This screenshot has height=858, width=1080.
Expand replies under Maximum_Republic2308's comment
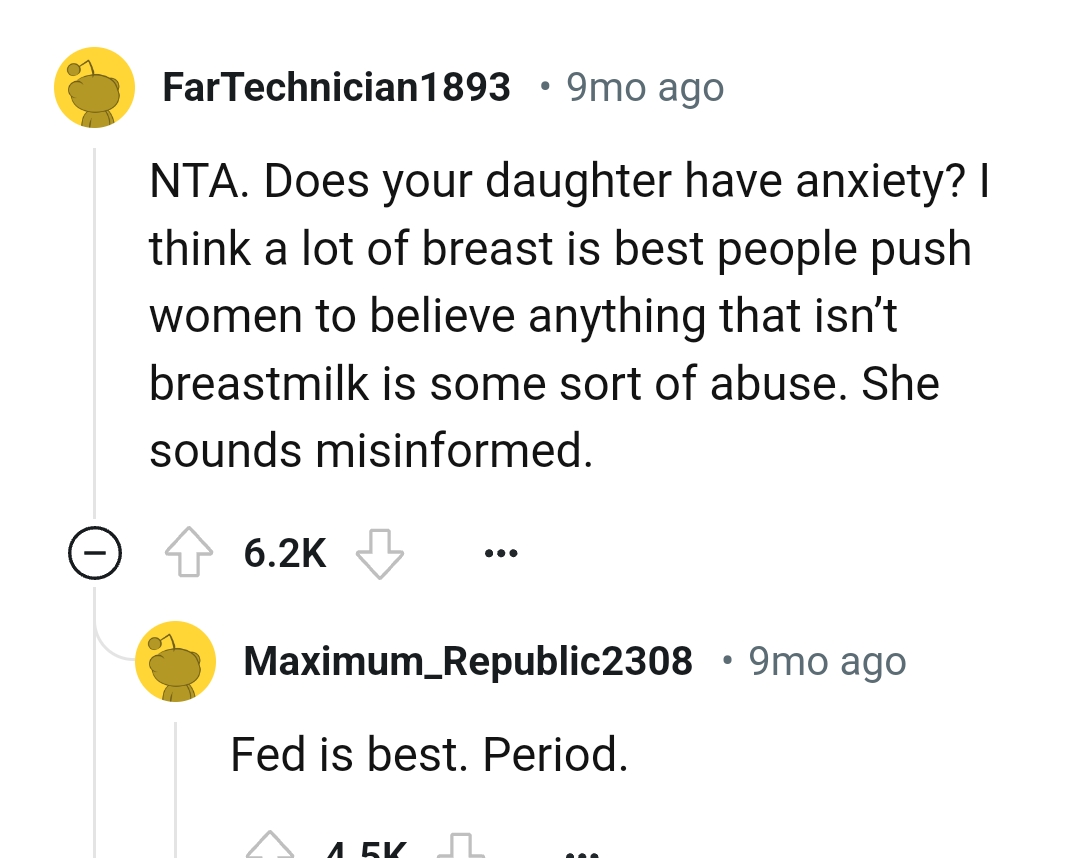click(95, 551)
